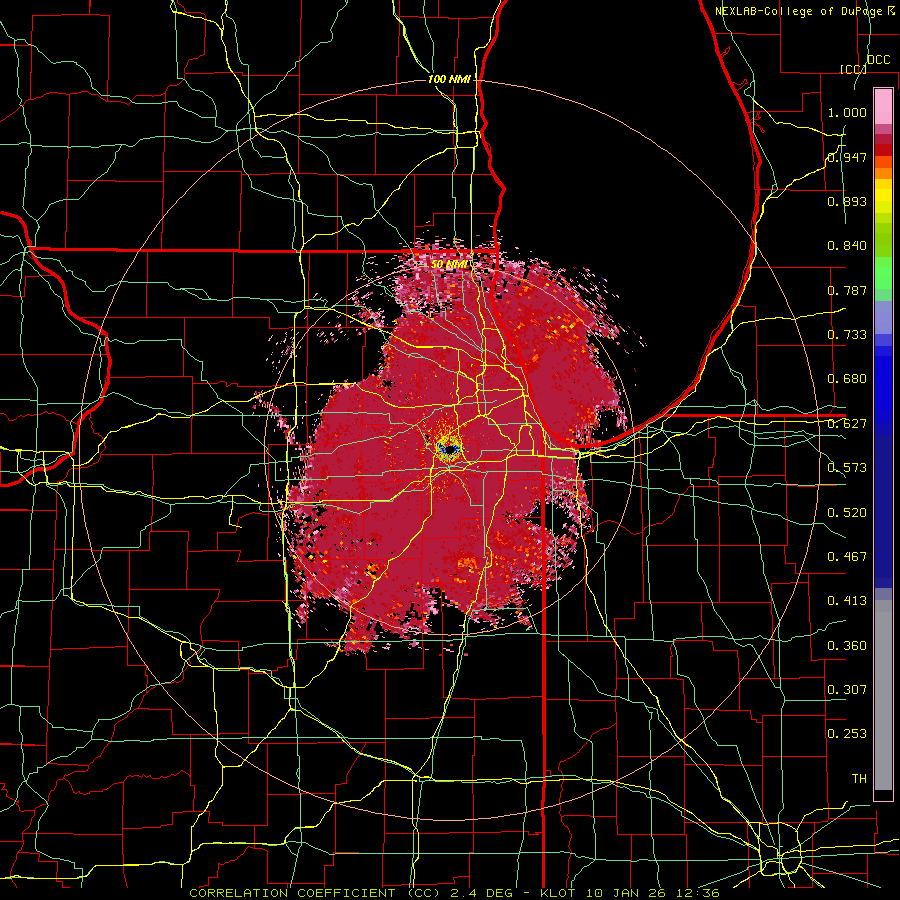Click the 50 NMI range ring label
This screenshot has width=900, height=900.
pos(449,265)
